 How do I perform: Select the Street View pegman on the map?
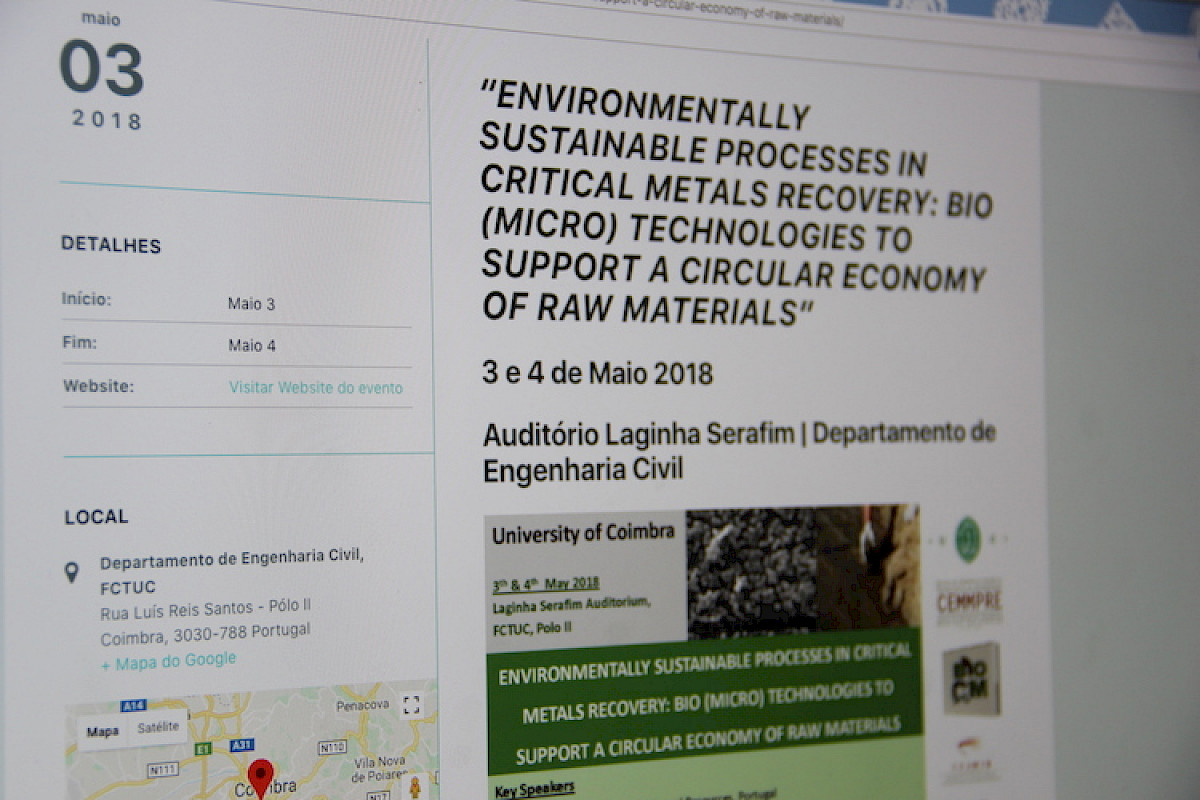pyautogui.click(x=413, y=786)
